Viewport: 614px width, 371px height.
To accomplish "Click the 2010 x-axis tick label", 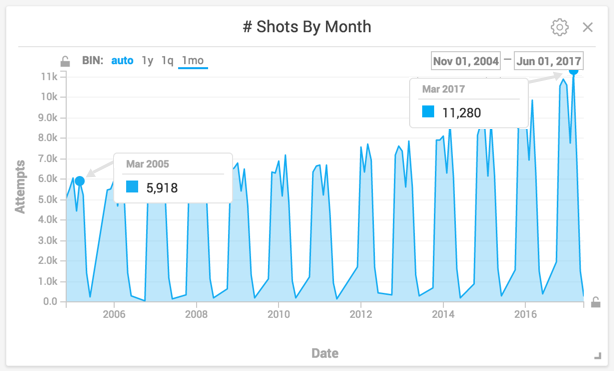I will pos(278,314).
